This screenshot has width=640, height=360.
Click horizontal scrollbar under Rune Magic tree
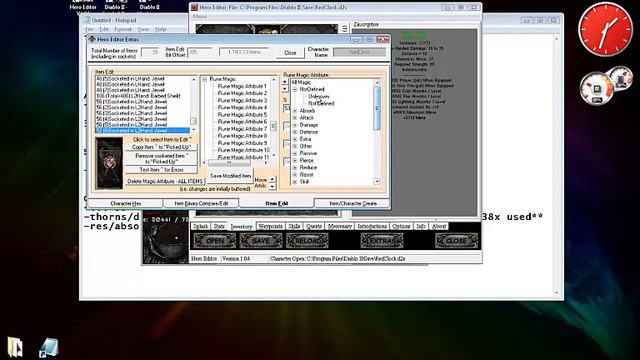236,162
